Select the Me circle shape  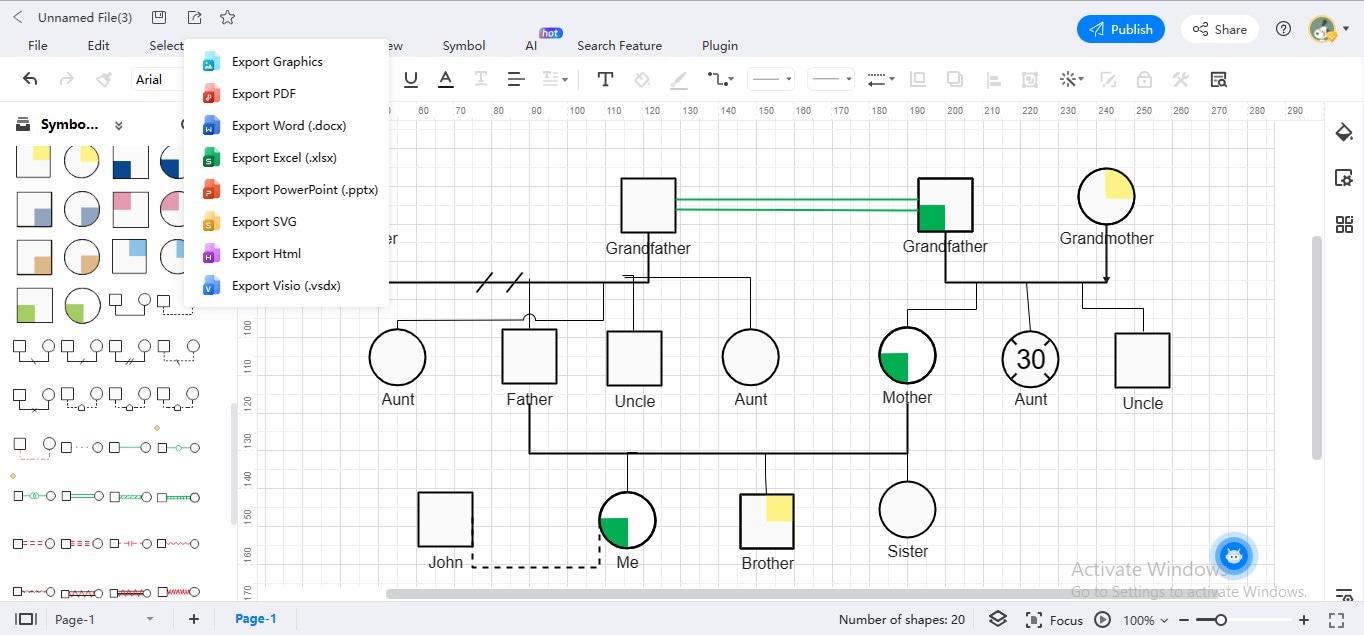627,520
